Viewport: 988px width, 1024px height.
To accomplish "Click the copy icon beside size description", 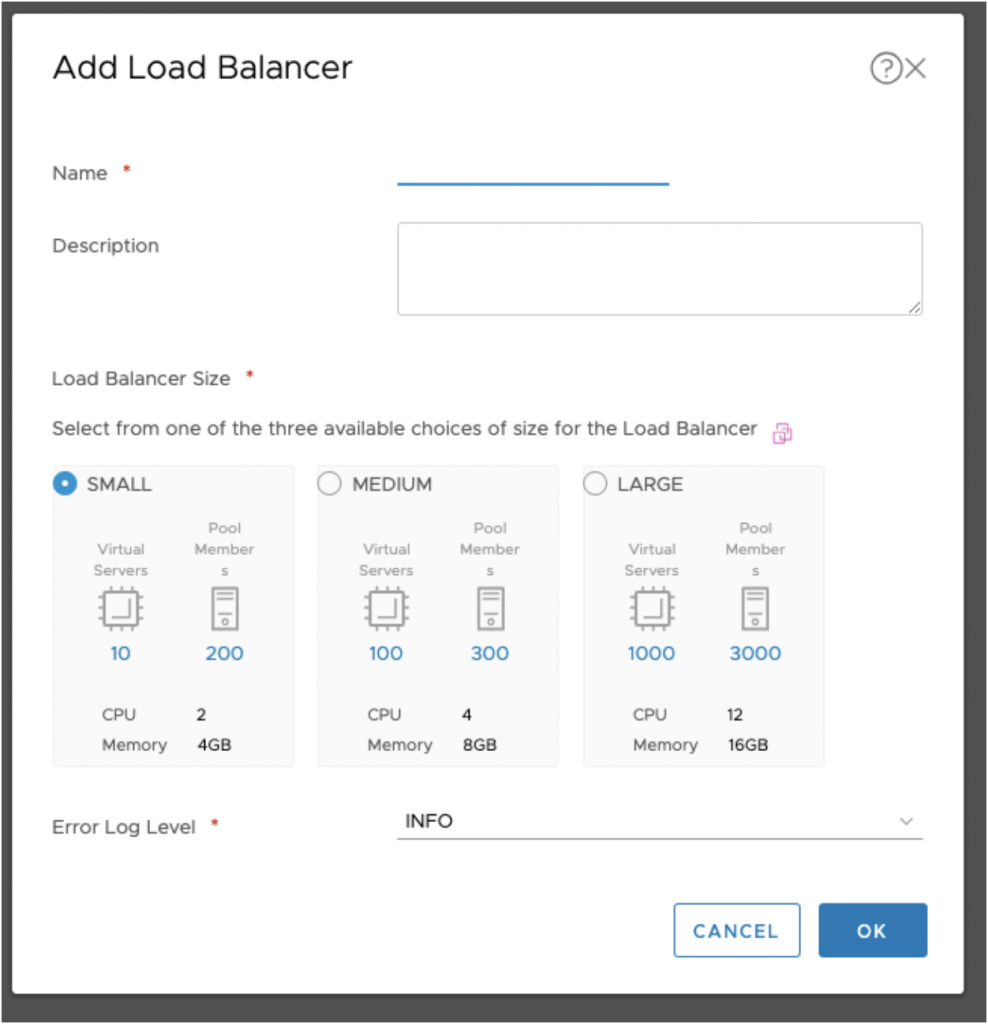I will pos(782,433).
